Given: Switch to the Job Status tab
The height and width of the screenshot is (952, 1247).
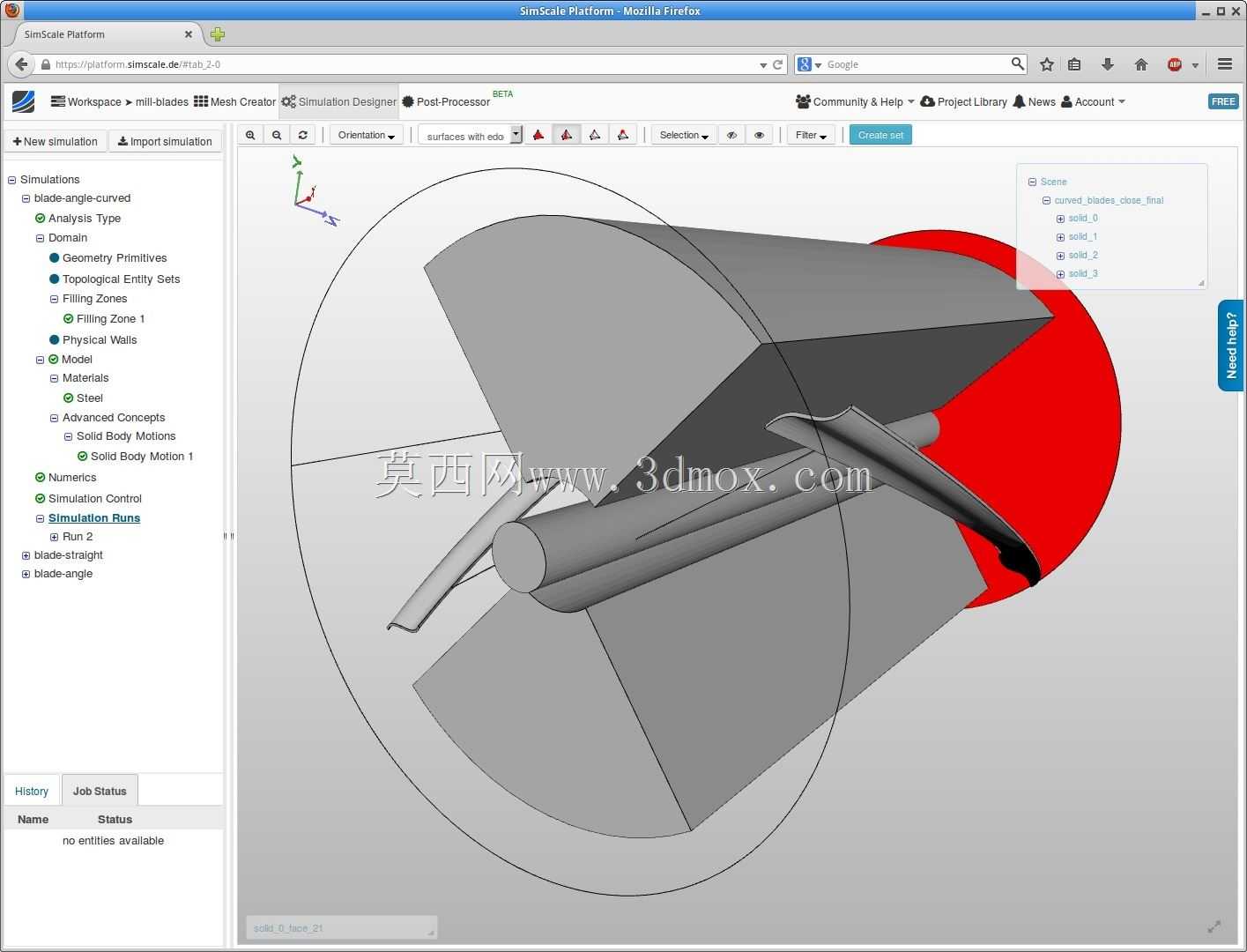Looking at the screenshot, I should click(100, 792).
